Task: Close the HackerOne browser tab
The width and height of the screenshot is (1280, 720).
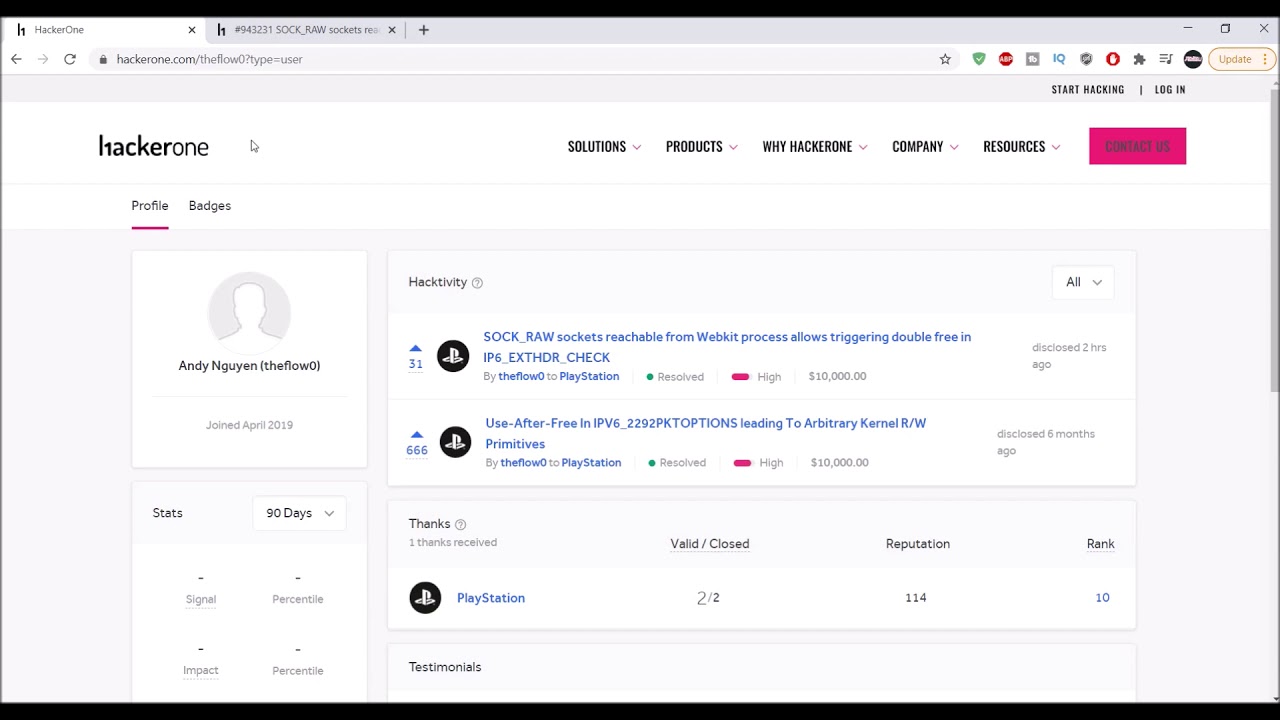Action: (192, 30)
